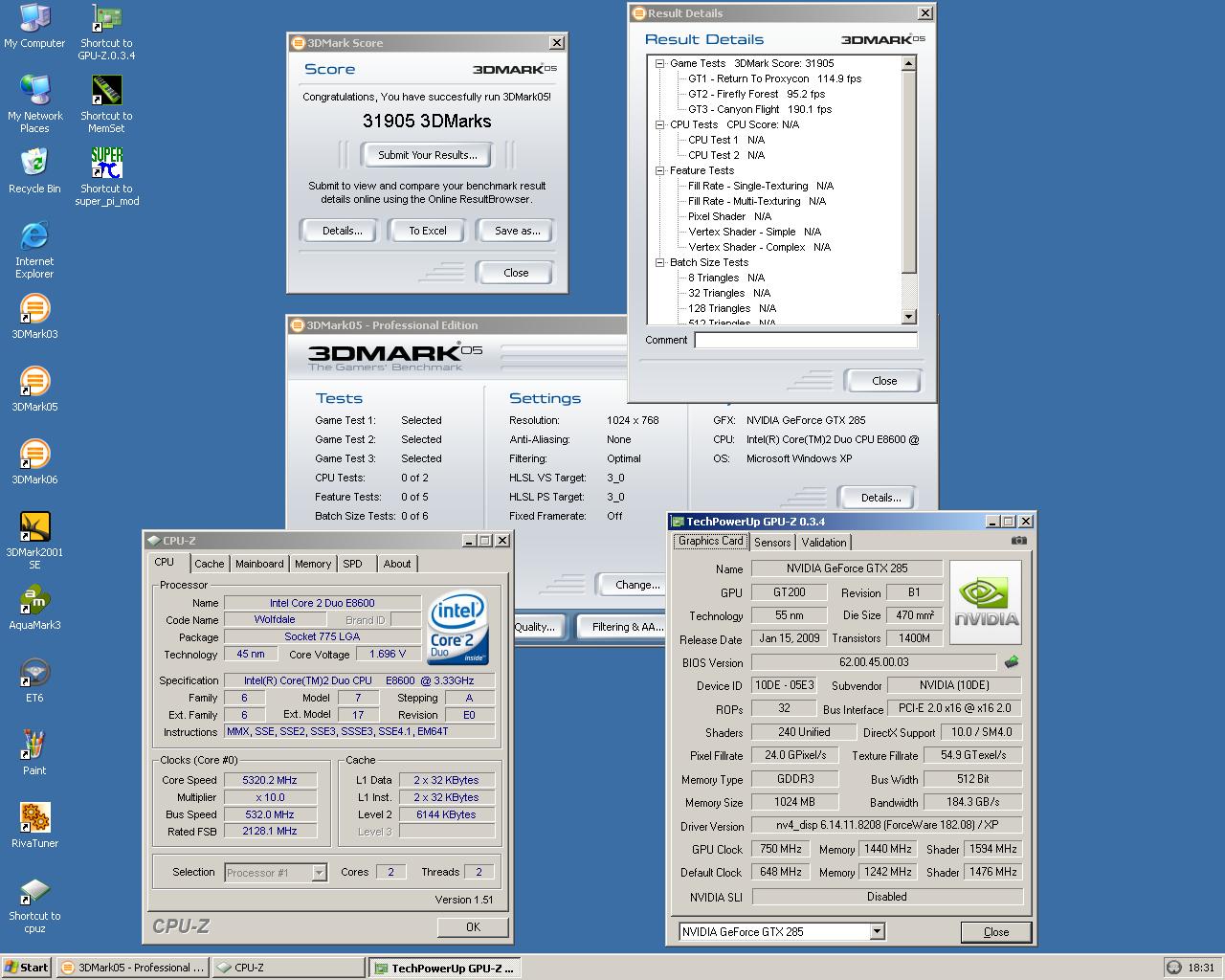Select GT2 - Firefly Forest result row
The height and width of the screenshot is (980, 1225).
pos(756,94)
